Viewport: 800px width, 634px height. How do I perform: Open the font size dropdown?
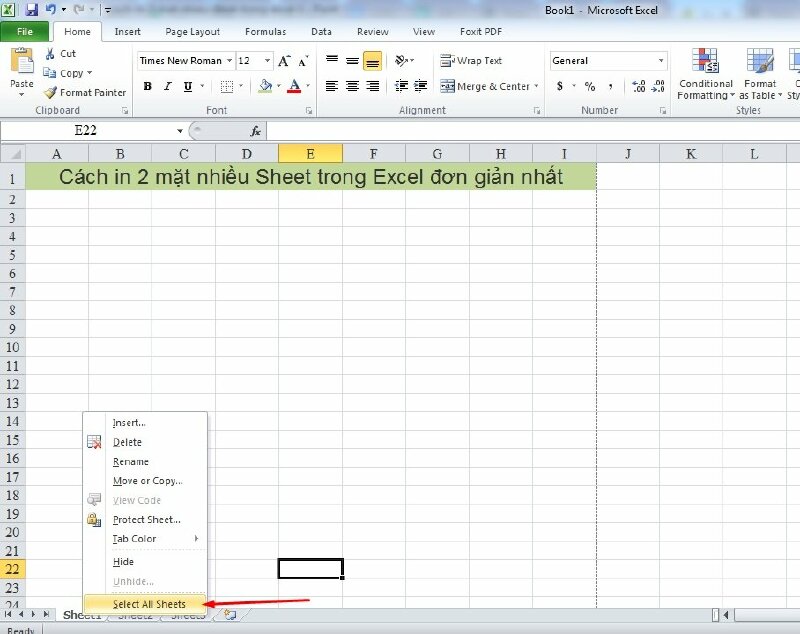[x=251, y=60]
